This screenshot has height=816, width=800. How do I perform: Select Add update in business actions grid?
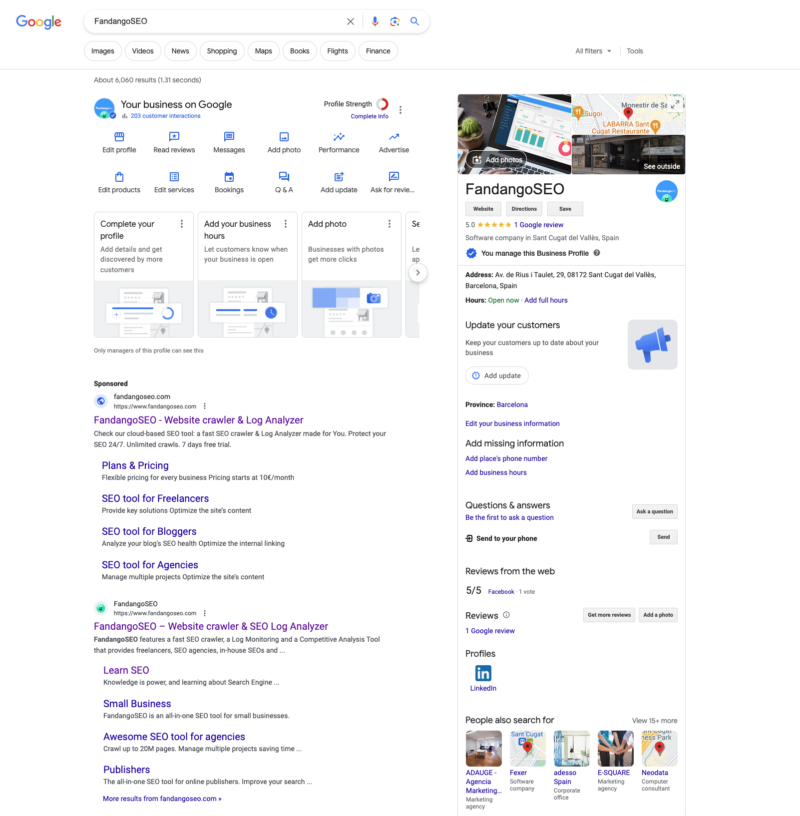point(339,182)
